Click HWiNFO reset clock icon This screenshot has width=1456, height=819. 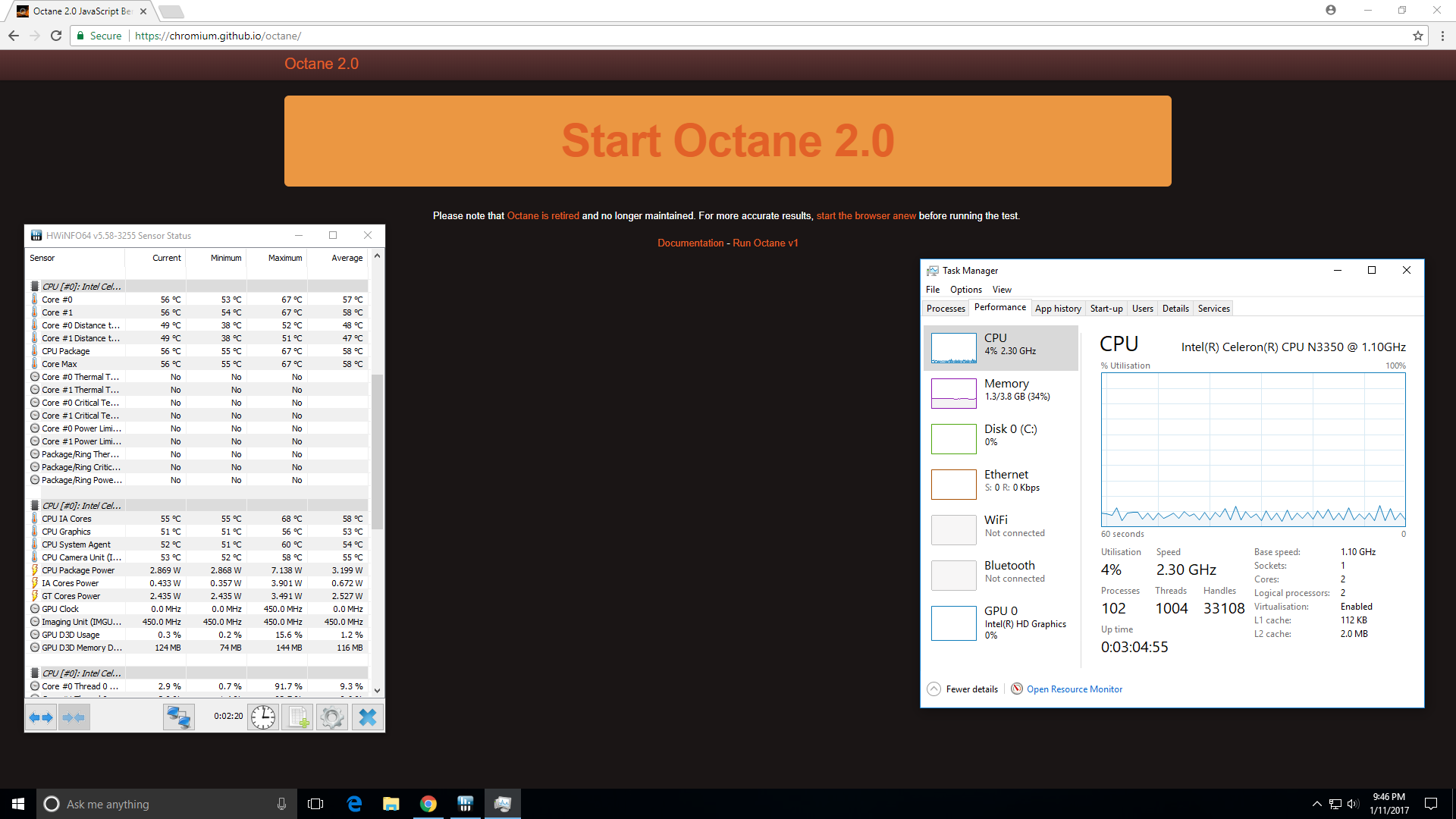263,717
